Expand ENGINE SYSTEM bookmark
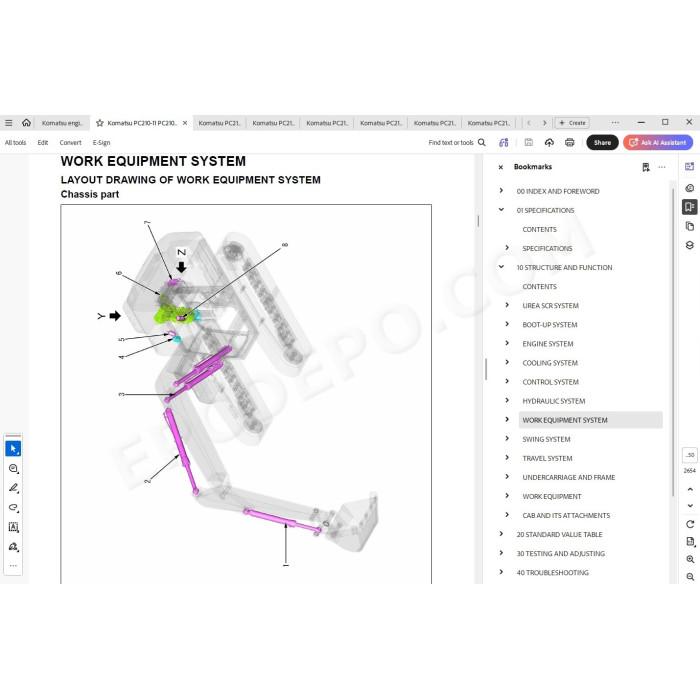 tap(507, 343)
